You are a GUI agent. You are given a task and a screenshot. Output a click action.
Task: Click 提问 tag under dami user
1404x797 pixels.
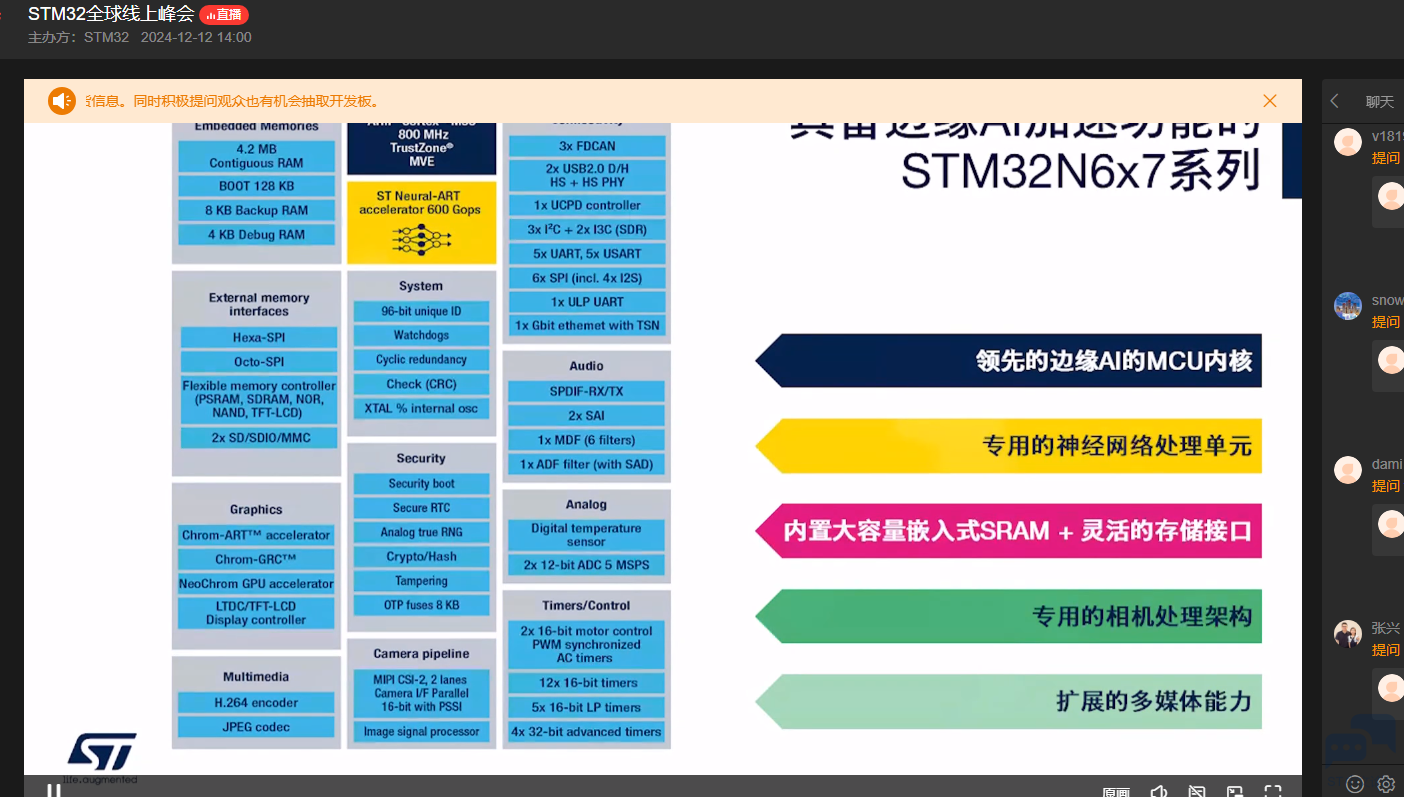coord(1386,486)
